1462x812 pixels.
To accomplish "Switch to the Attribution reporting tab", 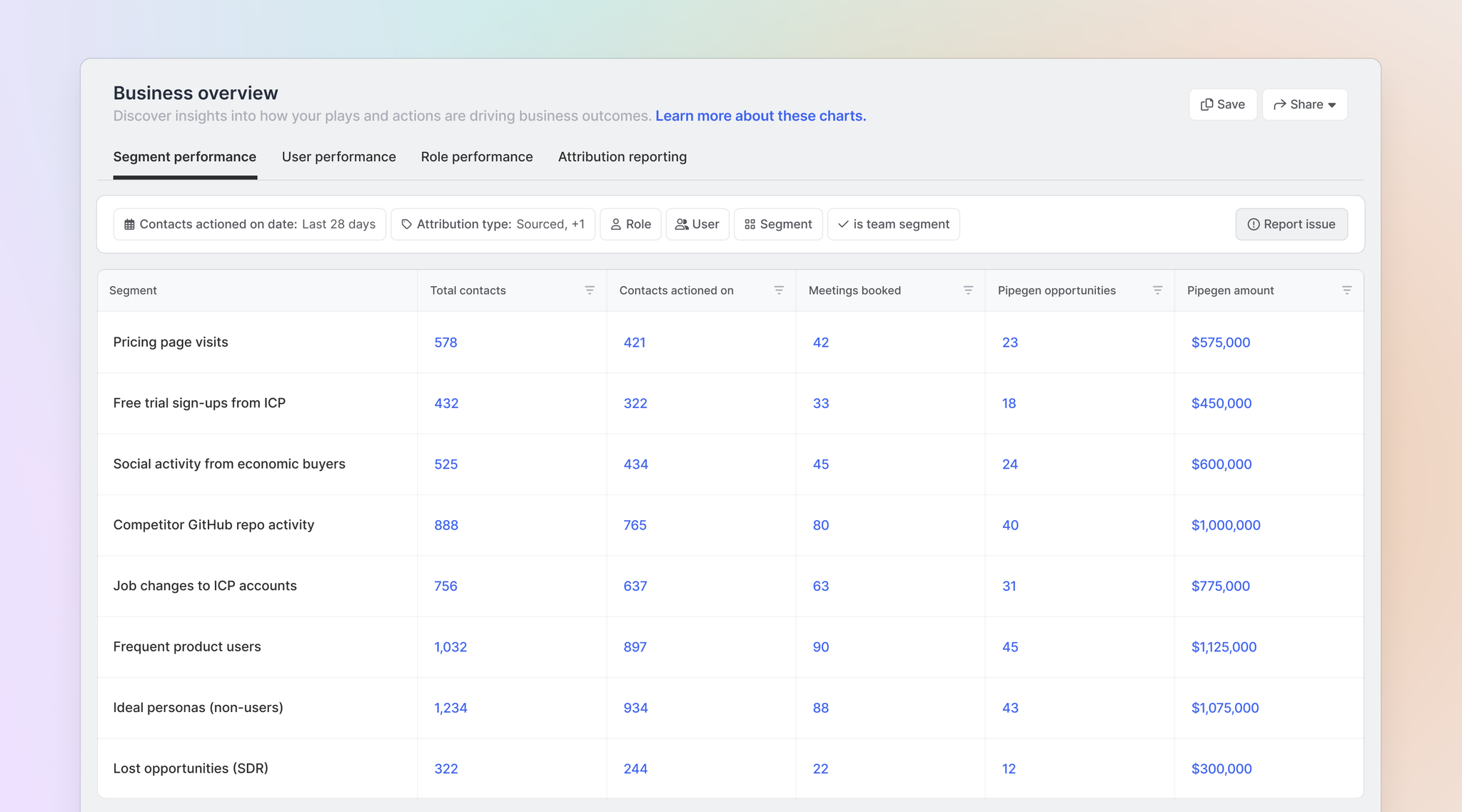I will [x=622, y=157].
